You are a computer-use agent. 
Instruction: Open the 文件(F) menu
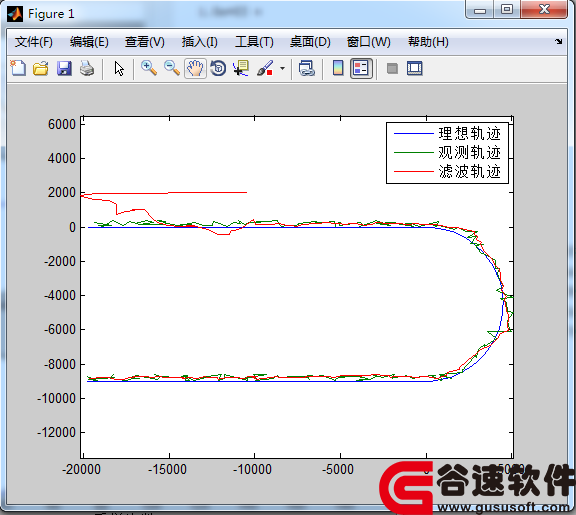[x=33, y=42]
